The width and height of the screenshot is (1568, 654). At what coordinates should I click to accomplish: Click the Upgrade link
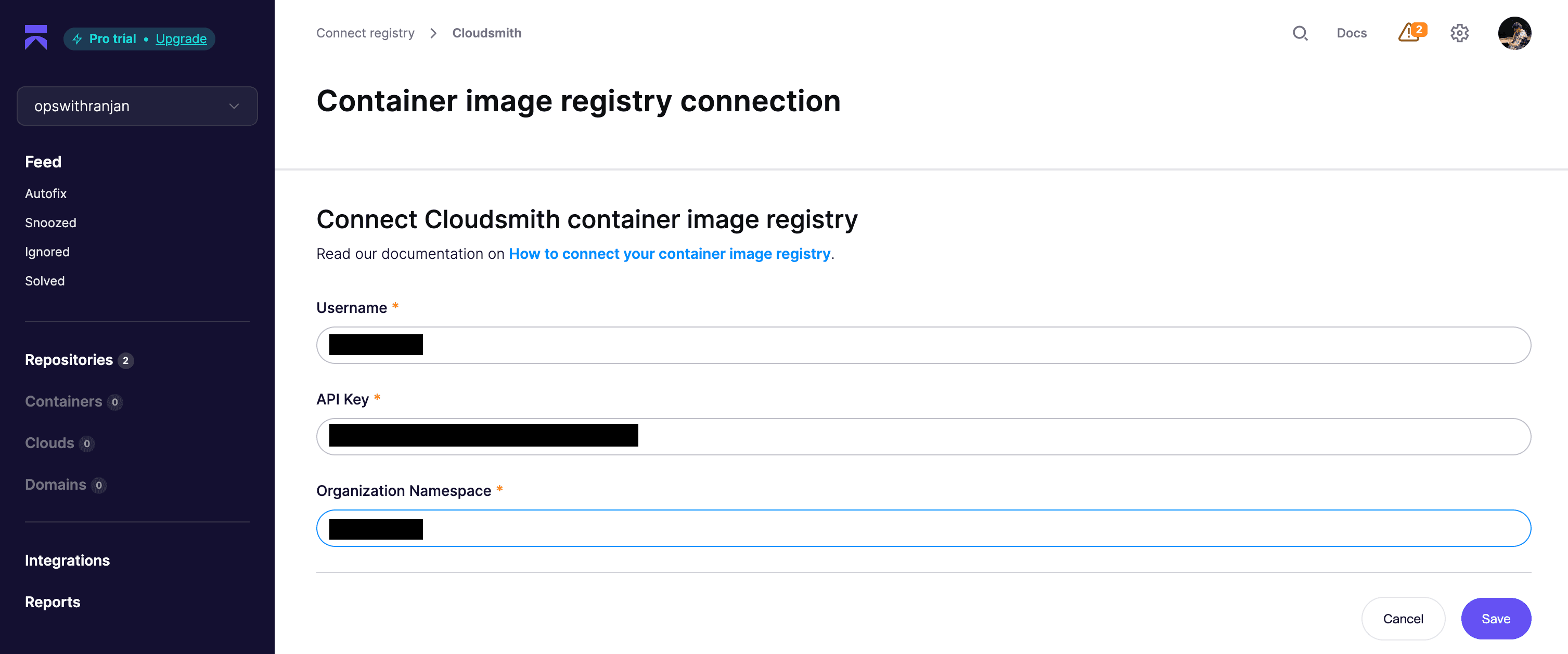pyautogui.click(x=181, y=39)
